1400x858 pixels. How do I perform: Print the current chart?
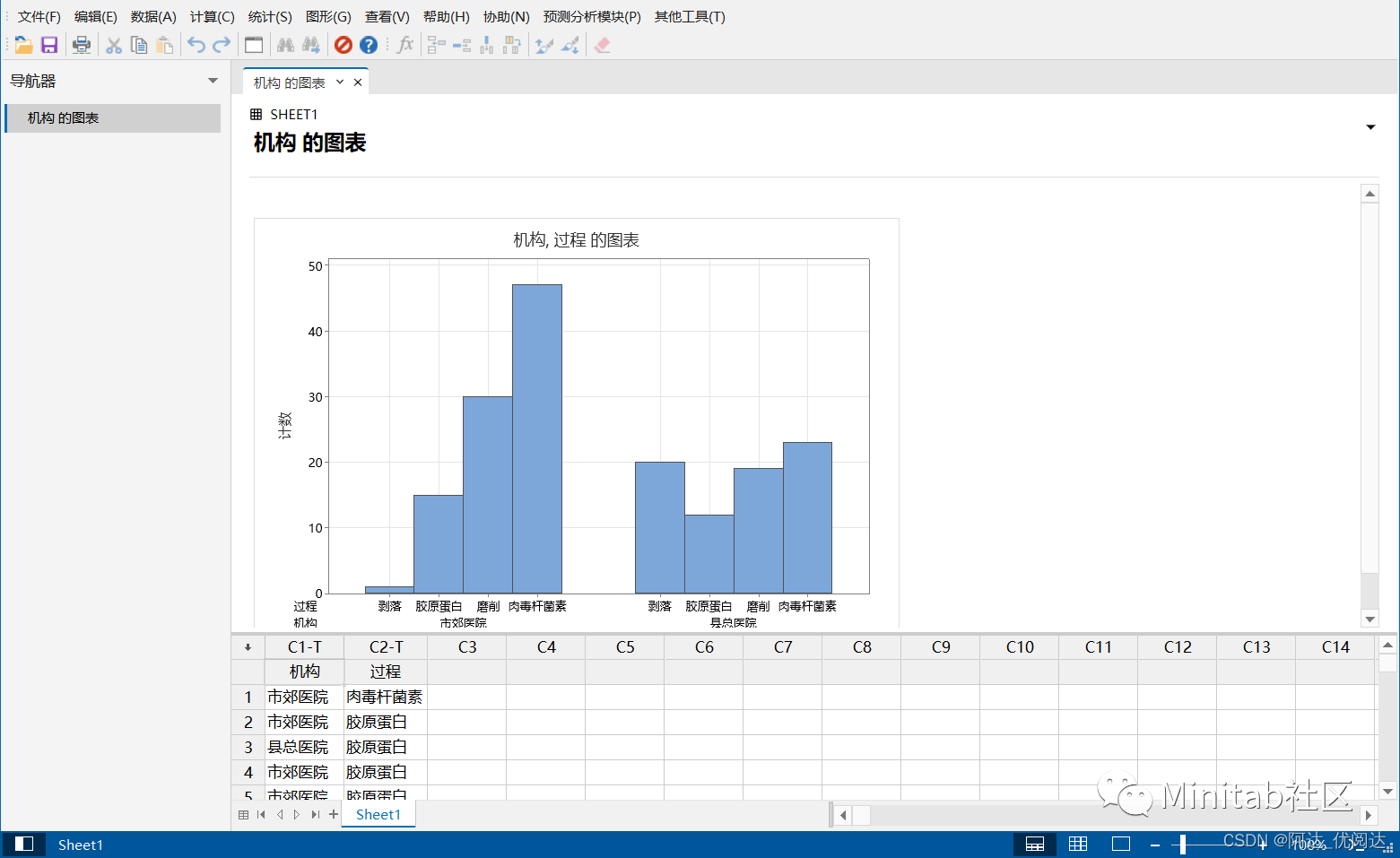(x=81, y=44)
